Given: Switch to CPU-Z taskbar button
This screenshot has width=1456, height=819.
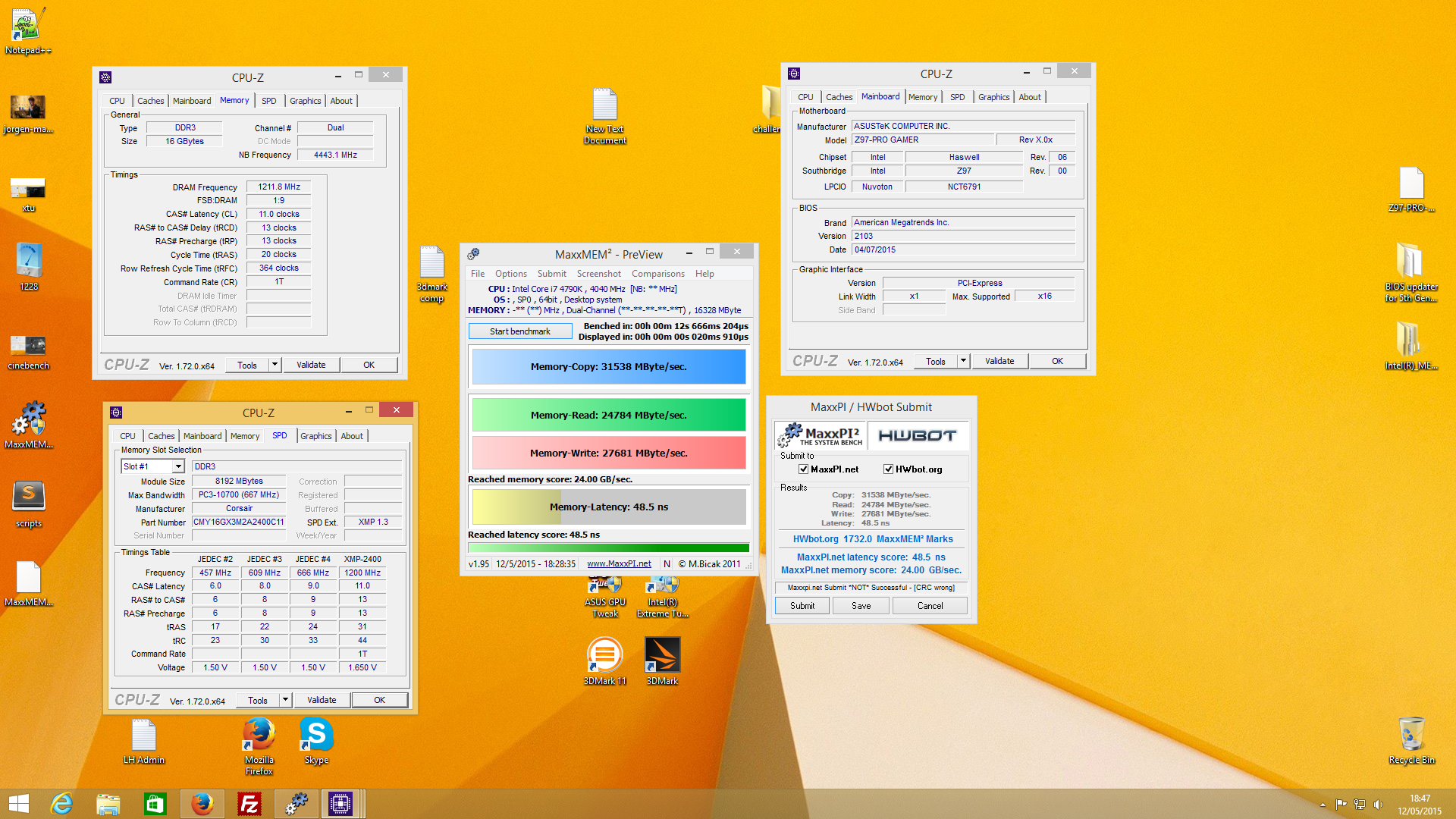Looking at the screenshot, I should (340, 804).
